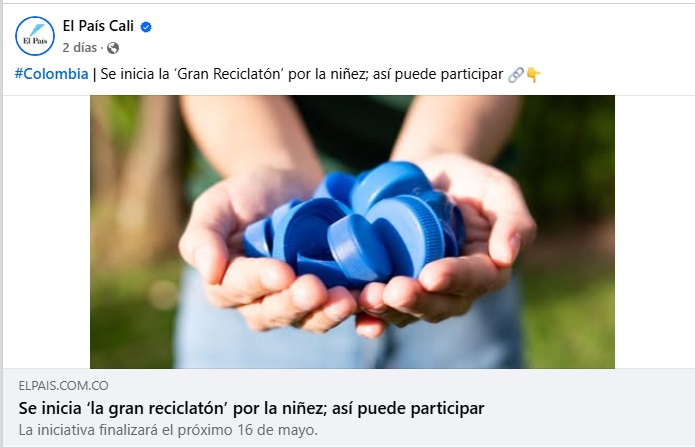
Task: Click '16 de mayo' in the link description
Action: tap(277, 430)
